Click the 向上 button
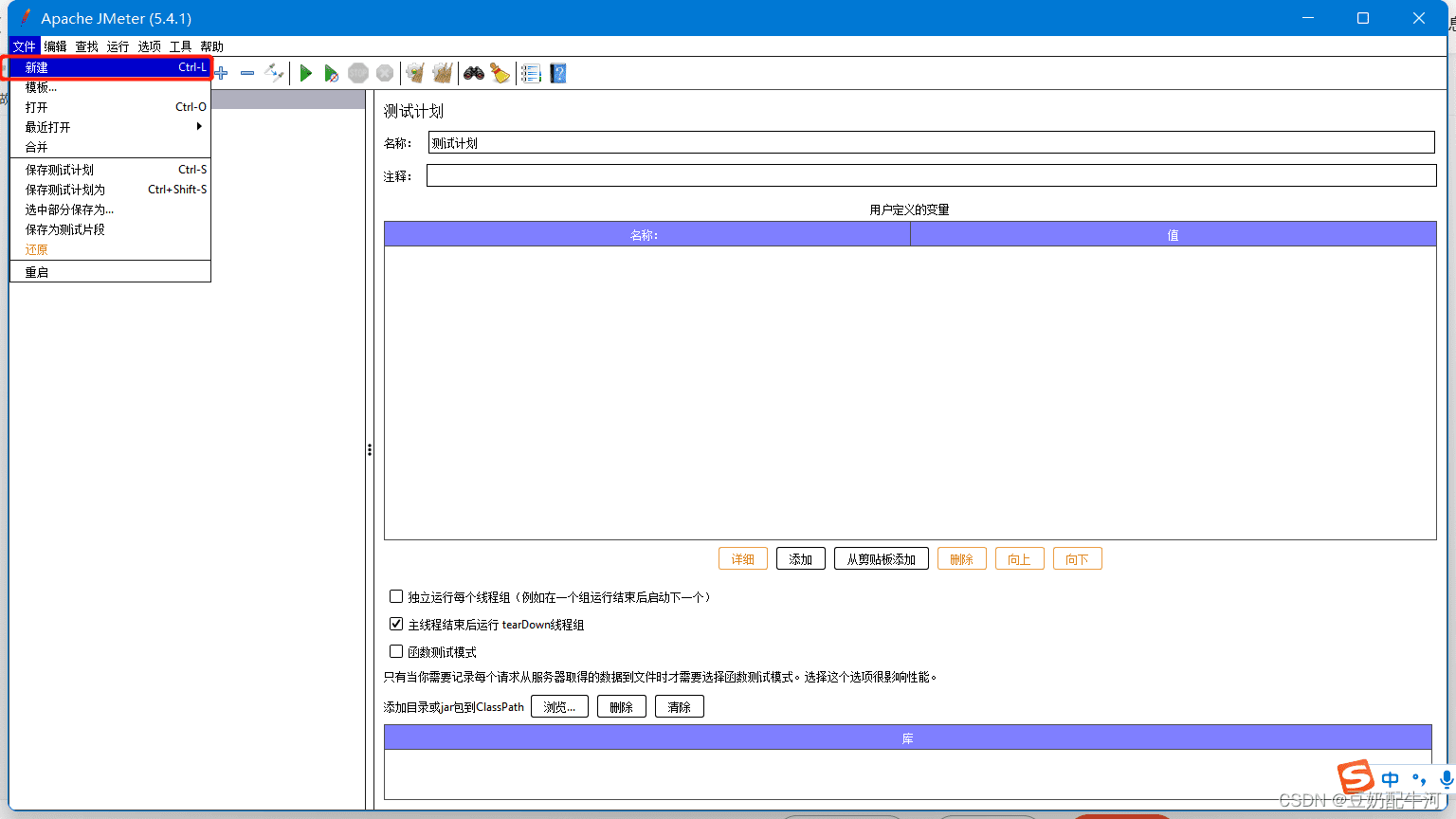Screen dimensions: 1456x819 tap(1019, 559)
